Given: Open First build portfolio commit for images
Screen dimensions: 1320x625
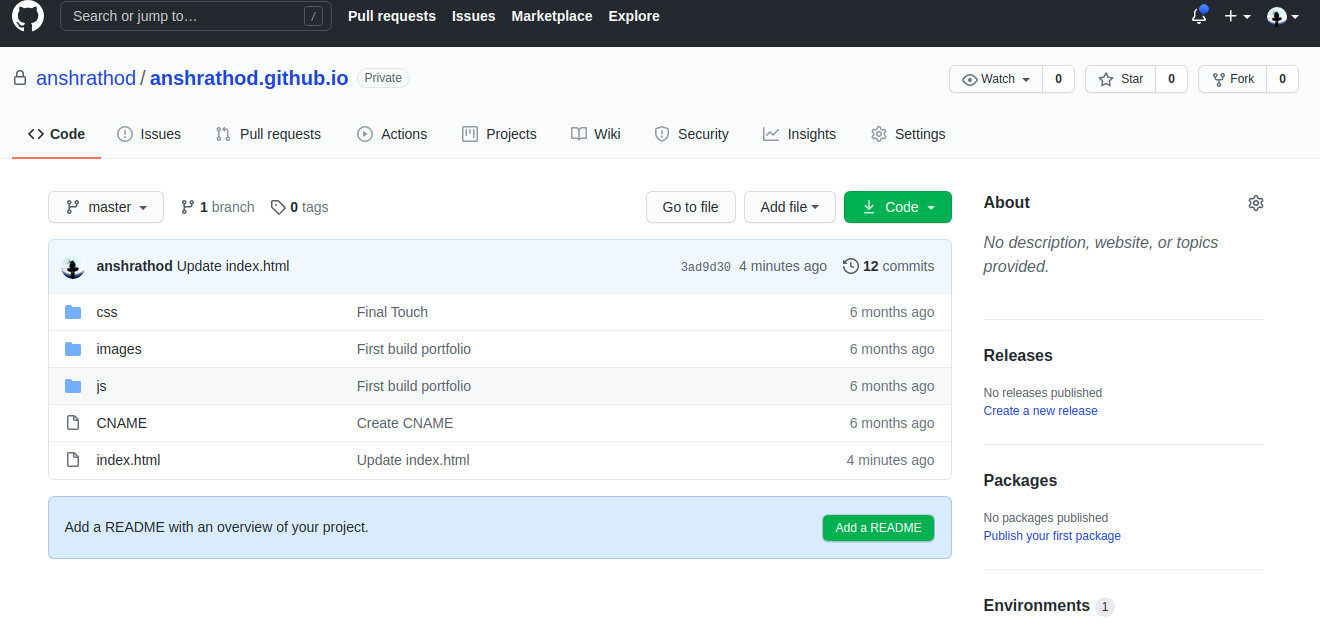Looking at the screenshot, I should (414, 349).
